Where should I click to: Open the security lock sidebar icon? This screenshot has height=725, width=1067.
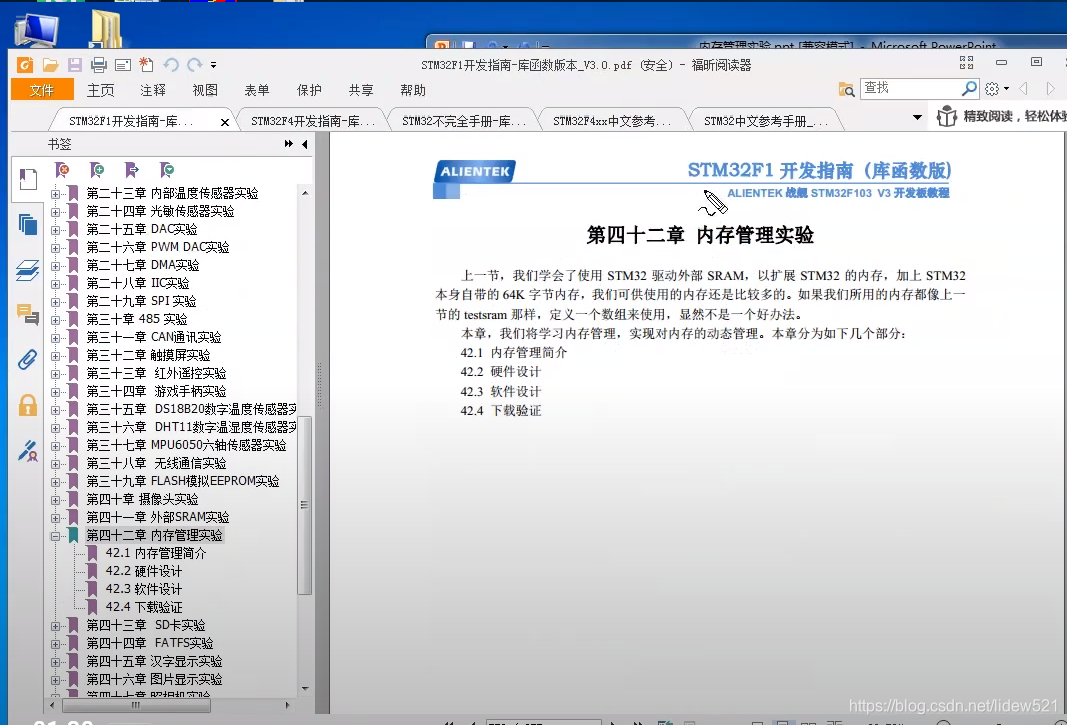pyautogui.click(x=28, y=405)
